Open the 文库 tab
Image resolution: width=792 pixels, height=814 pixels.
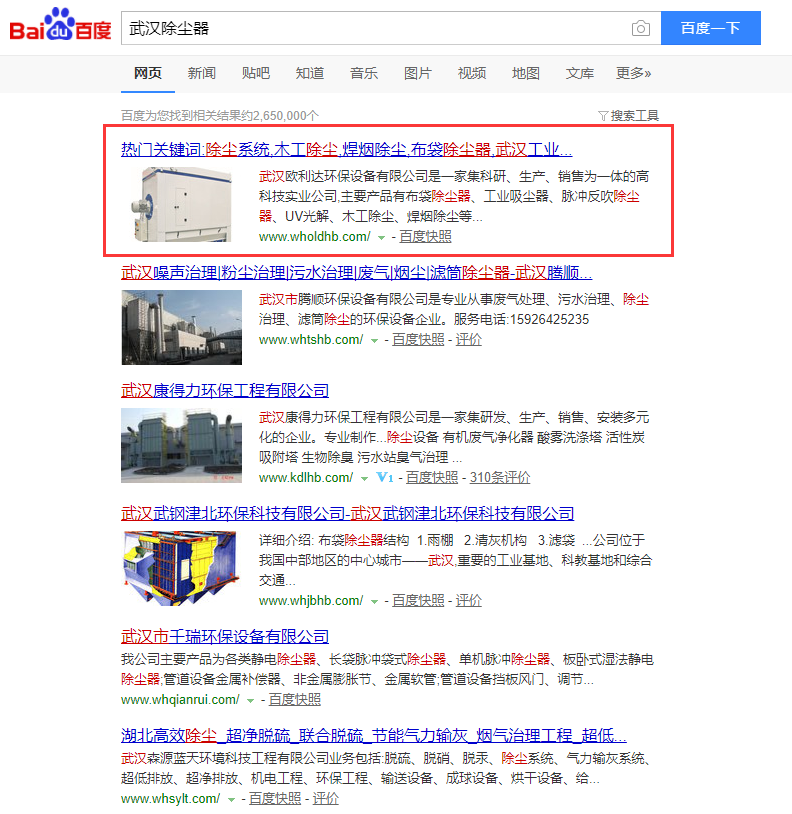pos(580,73)
